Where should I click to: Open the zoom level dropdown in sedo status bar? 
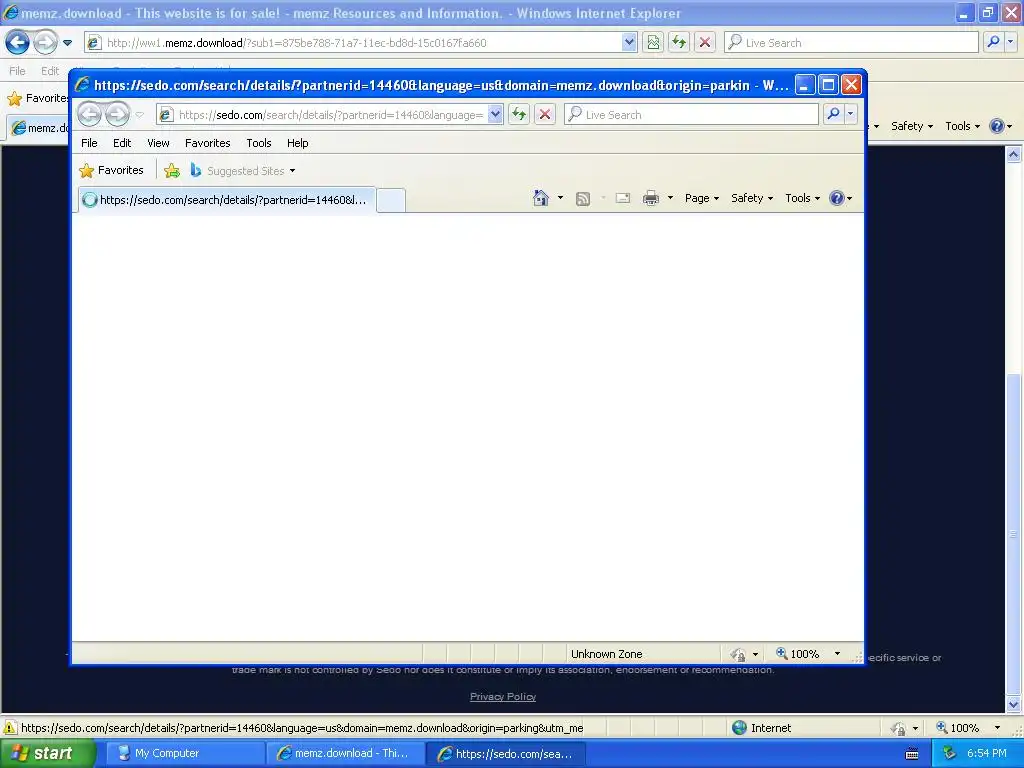pos(837,654)
